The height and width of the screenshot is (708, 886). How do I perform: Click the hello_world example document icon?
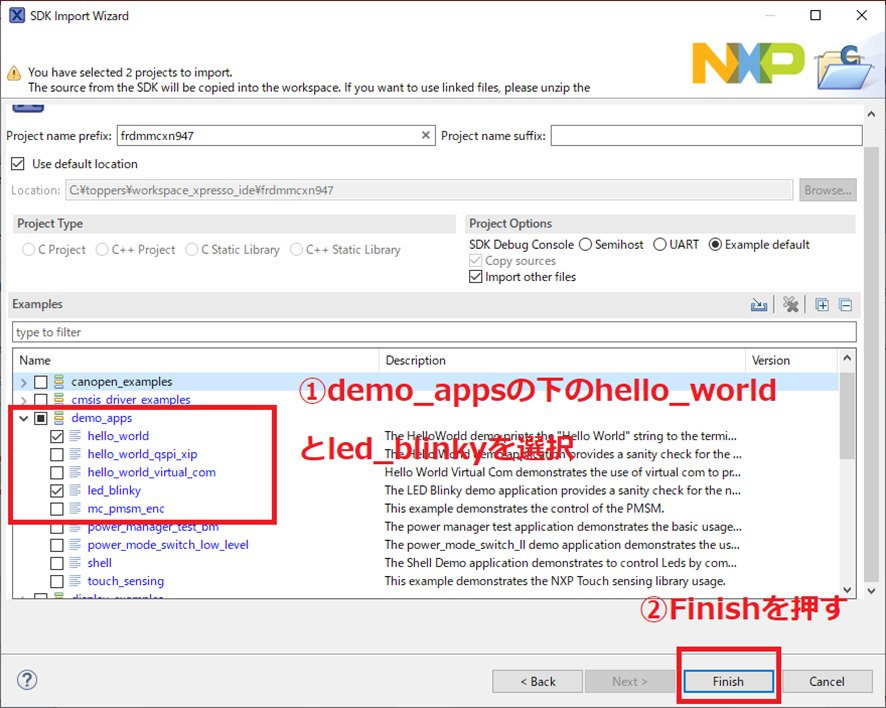pos(75,436)
